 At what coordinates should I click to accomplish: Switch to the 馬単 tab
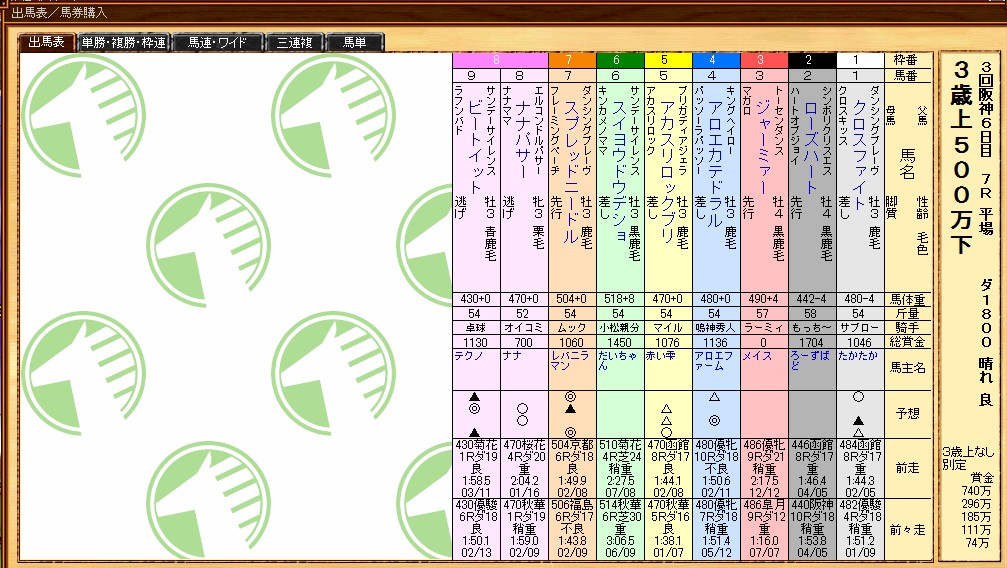[355, 42]
